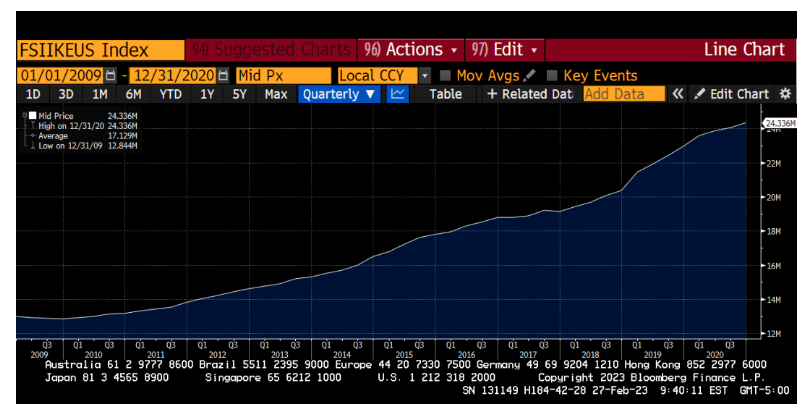The height and width of the screenshot is (410, 807).
Task: Click the Mid Price legend row
Action: click(x=82, y=116)
